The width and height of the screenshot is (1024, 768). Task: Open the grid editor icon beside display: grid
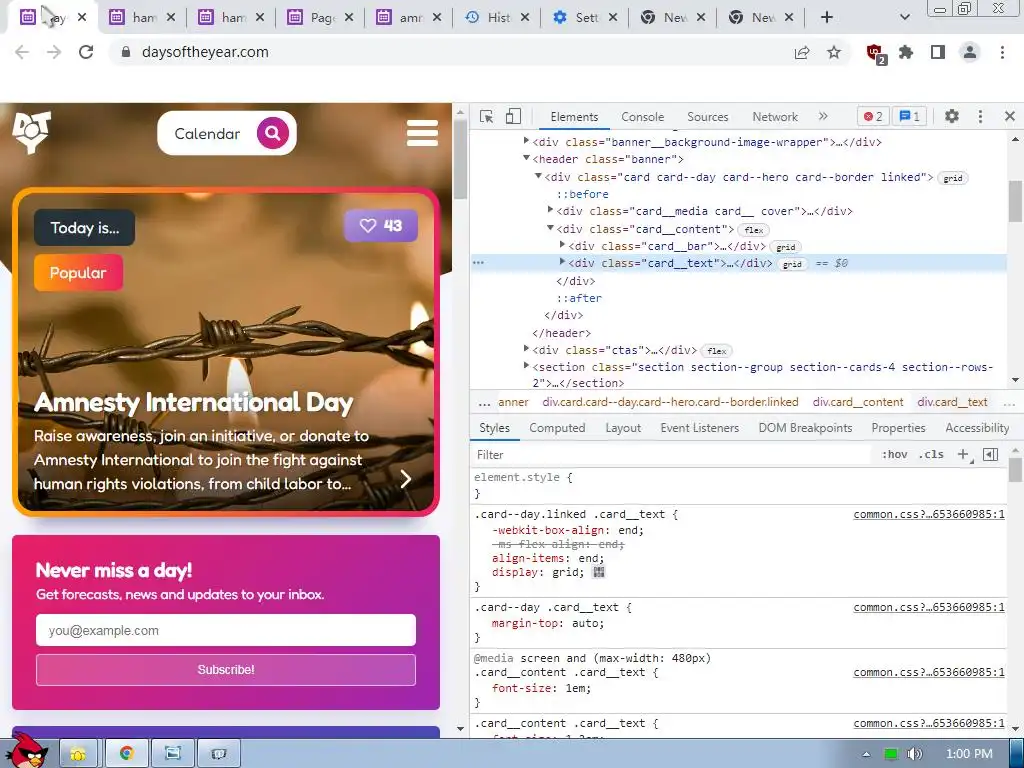598,573
